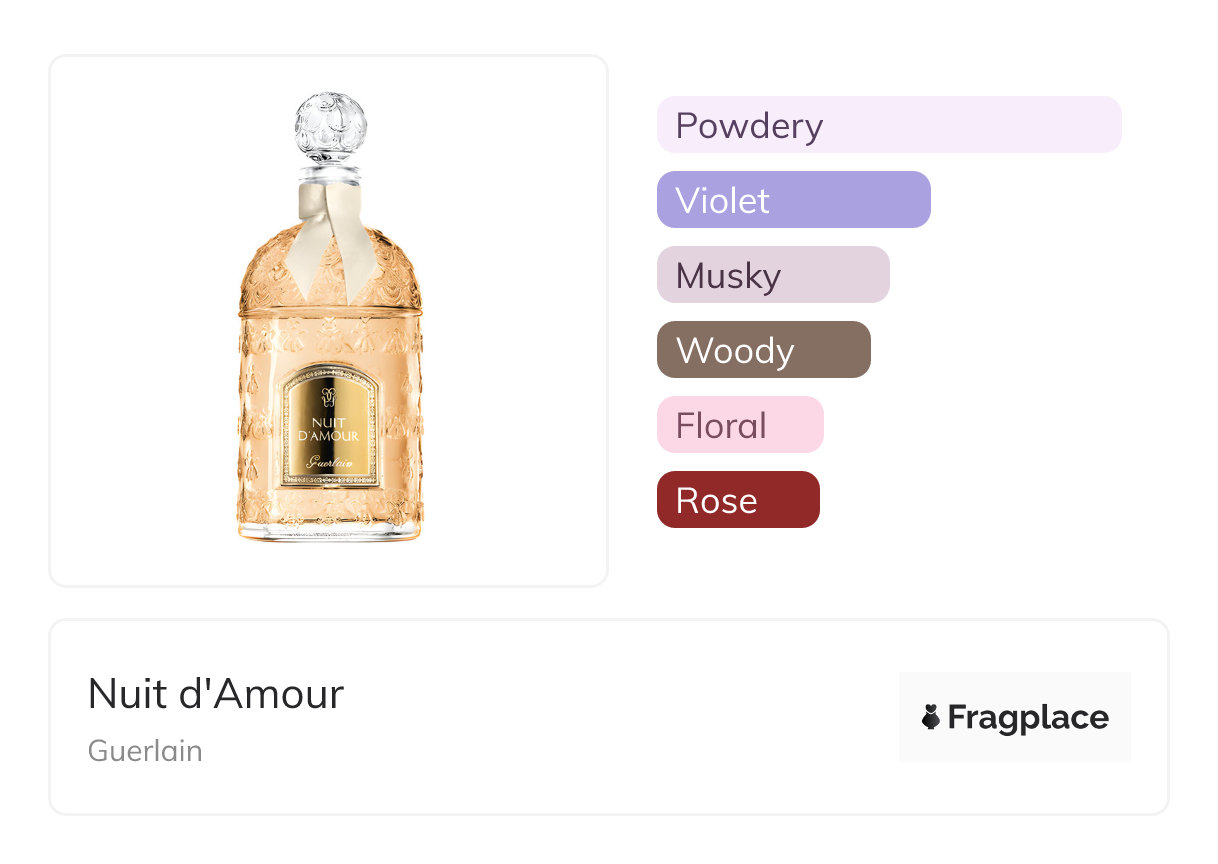
Task: Click the Fragplace bee logo icon
Action: pos(930,717)
